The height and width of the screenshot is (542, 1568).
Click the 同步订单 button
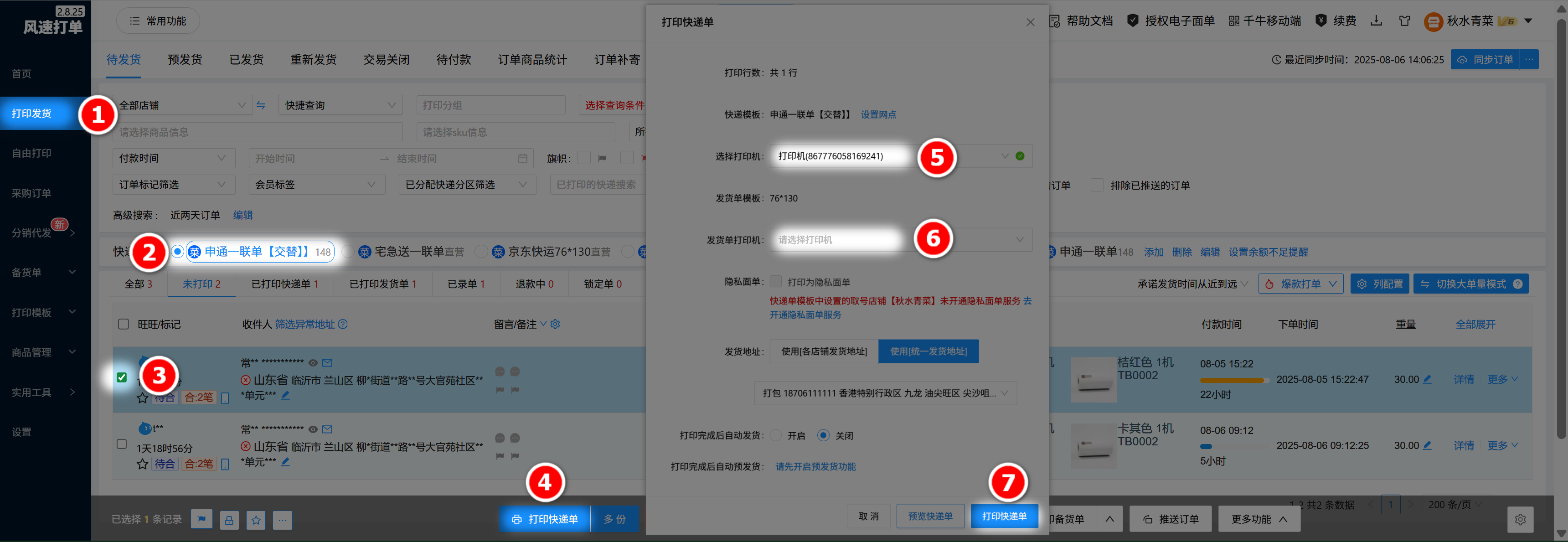1486,59
